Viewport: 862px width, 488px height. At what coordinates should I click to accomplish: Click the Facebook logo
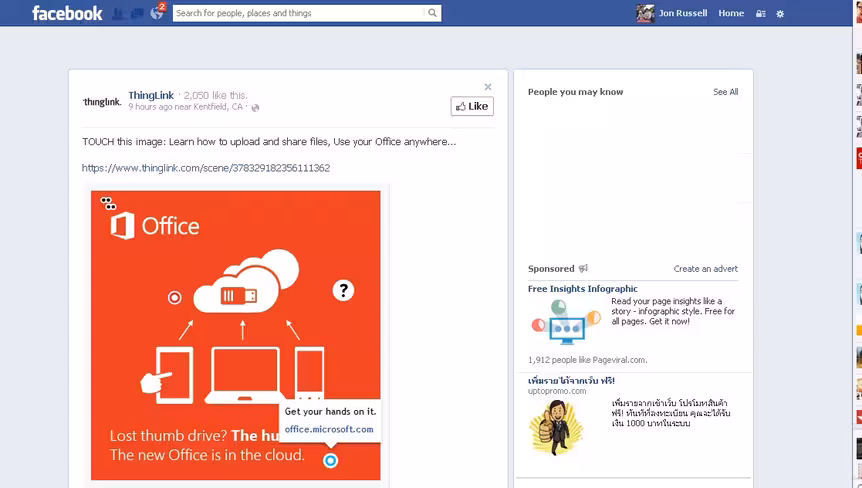pyautogui.click(x=67, y=13)
